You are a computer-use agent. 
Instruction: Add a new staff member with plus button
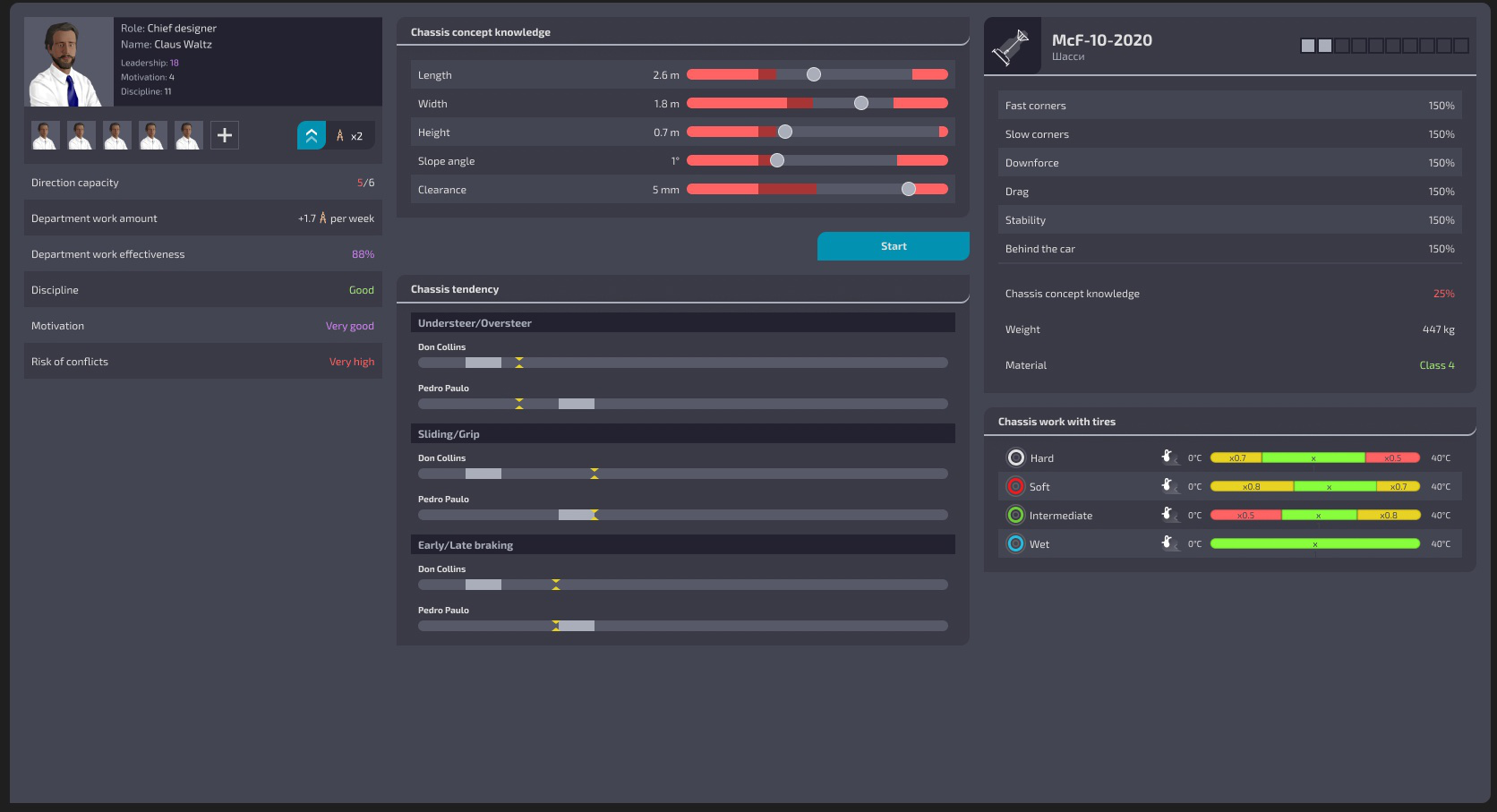pyautogui.click(x=225, y=135)
